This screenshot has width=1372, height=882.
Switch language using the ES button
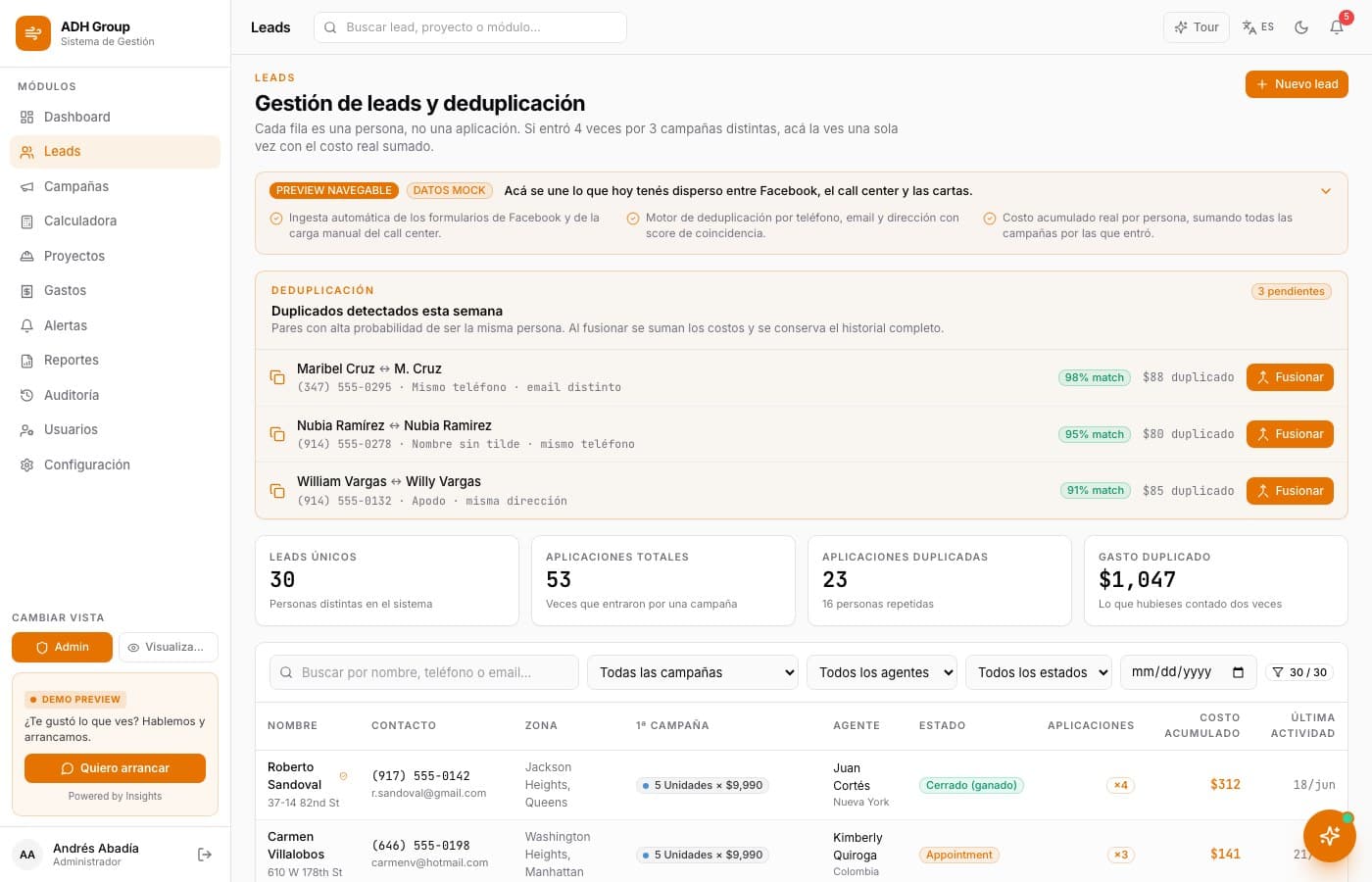pos(1258,27)
